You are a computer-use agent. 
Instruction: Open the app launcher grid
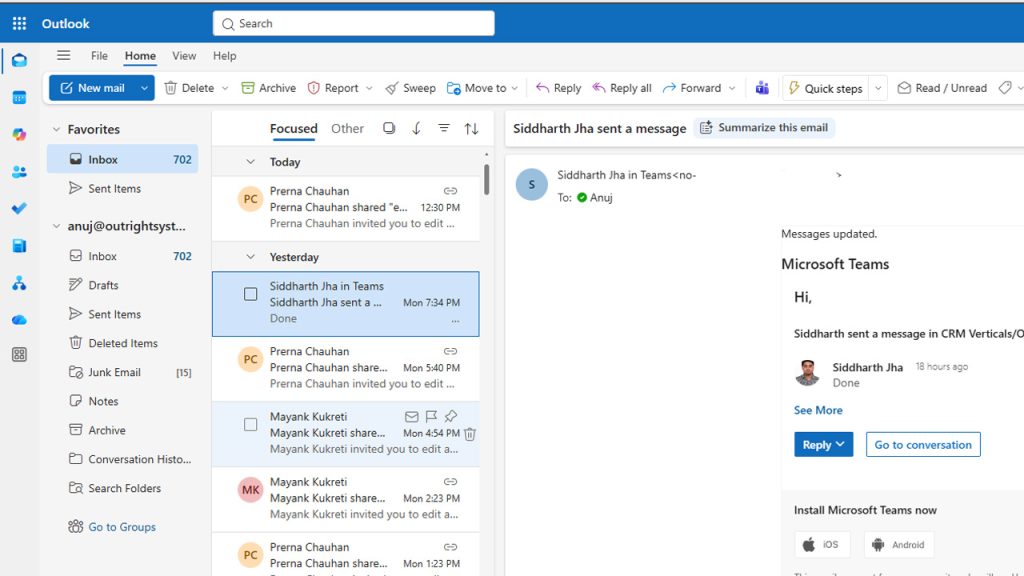20,24
